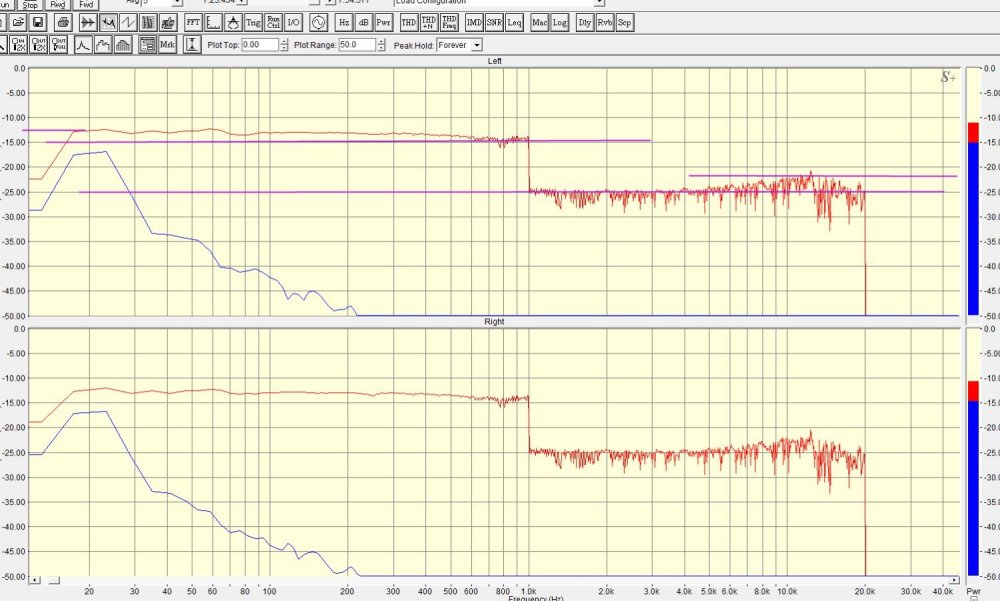Open the signal generator sine wave icon
The image size is (1000, 601).
[x=319, y=22]
